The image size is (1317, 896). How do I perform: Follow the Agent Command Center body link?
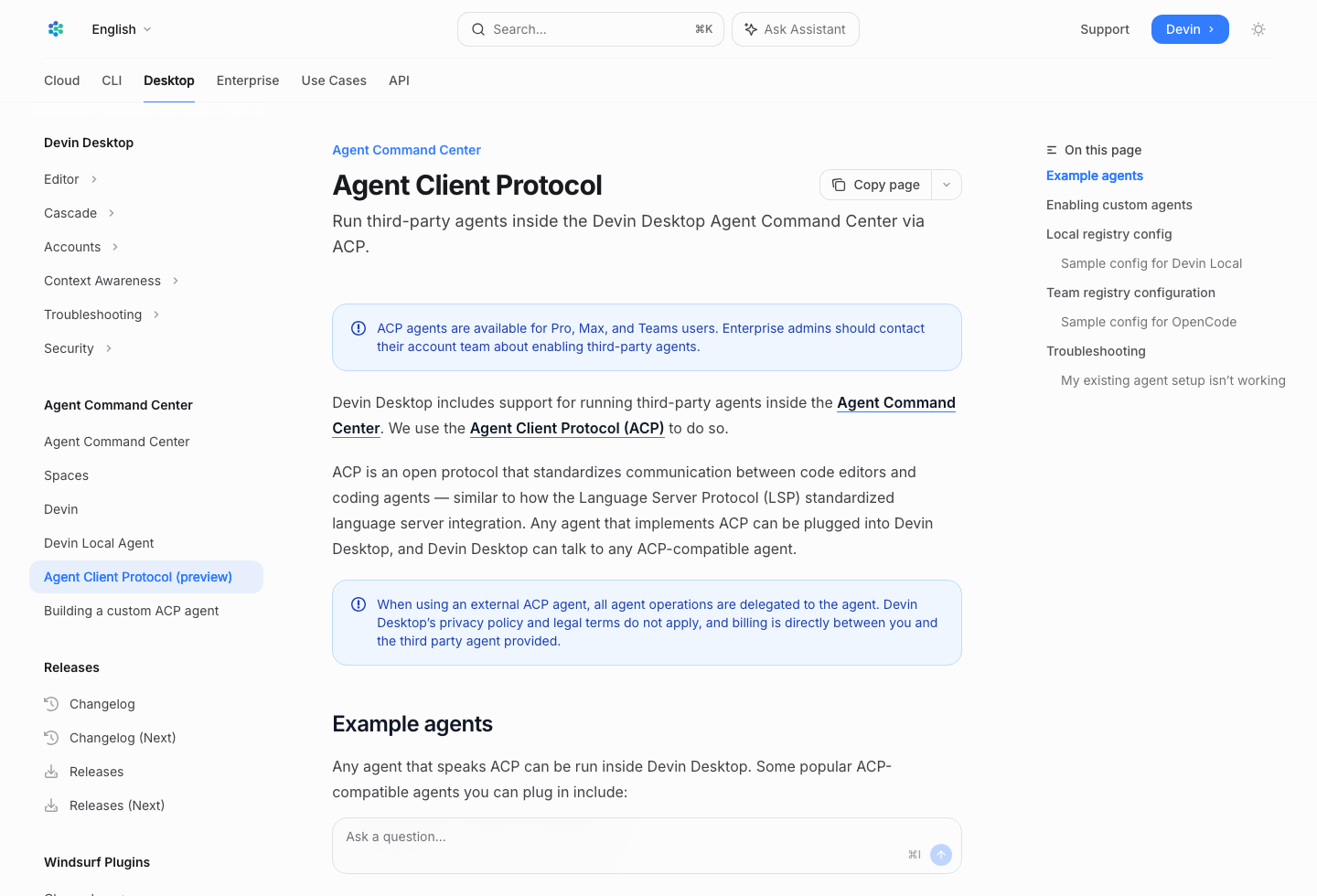[896, 402]
